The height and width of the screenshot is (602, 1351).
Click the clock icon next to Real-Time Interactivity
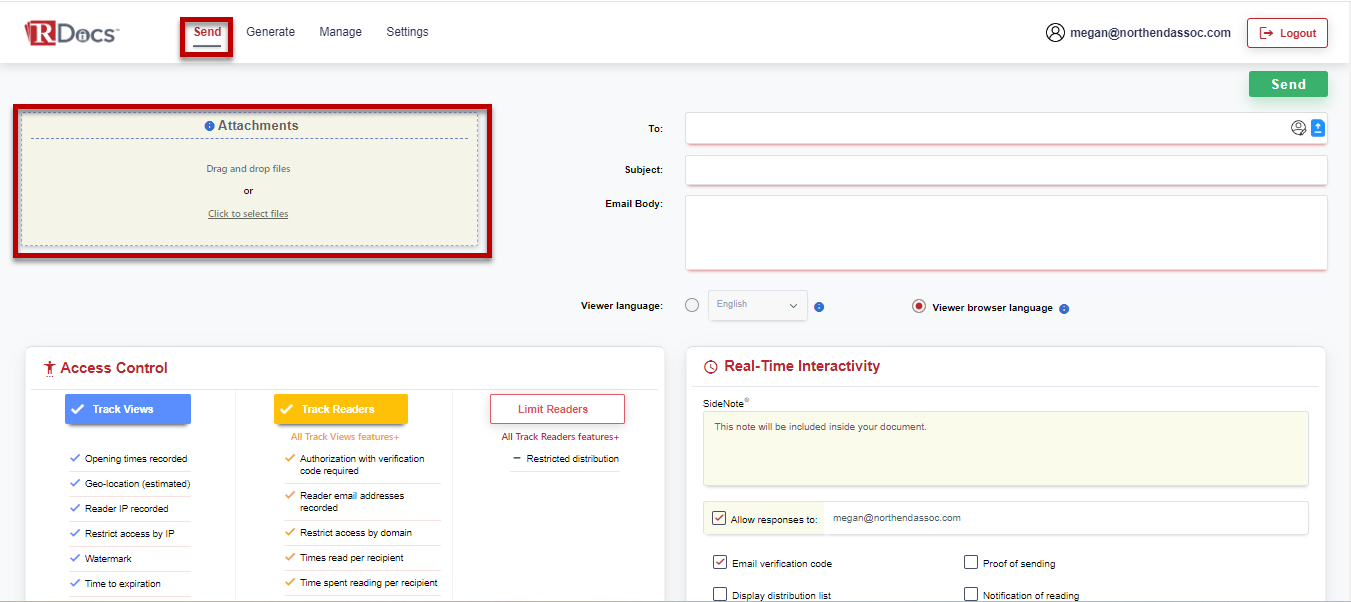click(x=709, y=366)
